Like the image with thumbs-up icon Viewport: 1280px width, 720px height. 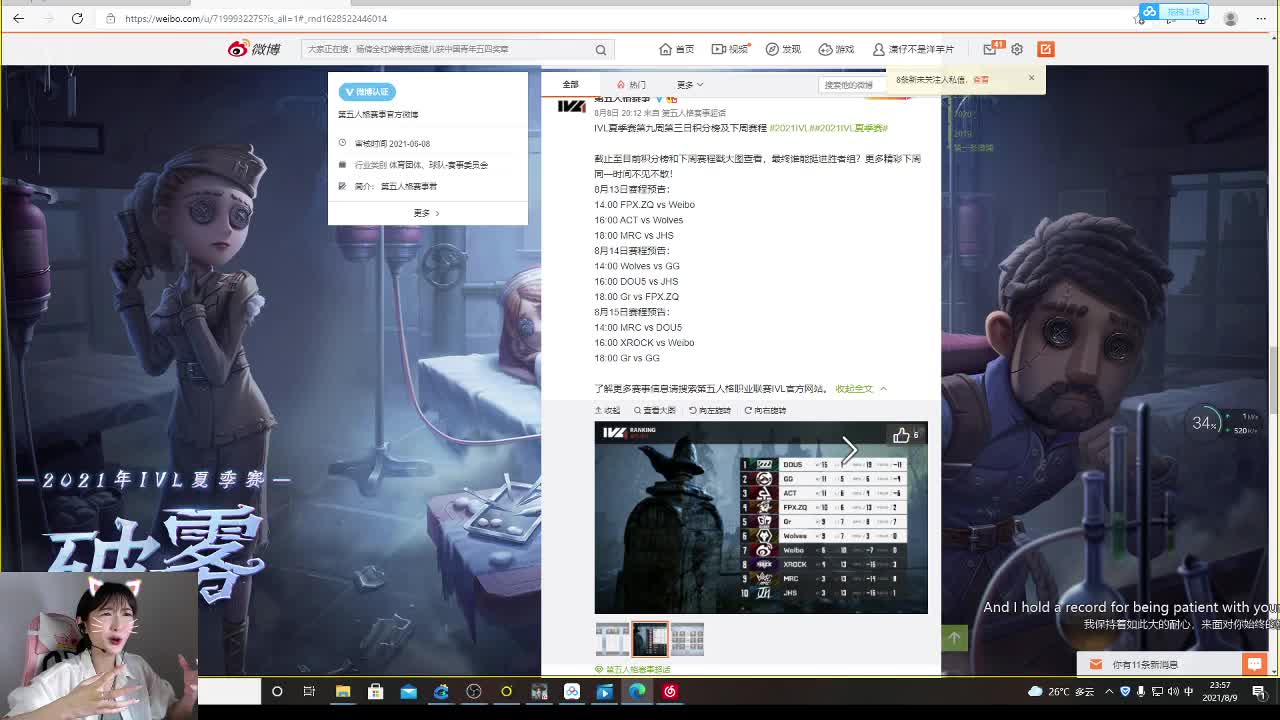coord(901,435)
